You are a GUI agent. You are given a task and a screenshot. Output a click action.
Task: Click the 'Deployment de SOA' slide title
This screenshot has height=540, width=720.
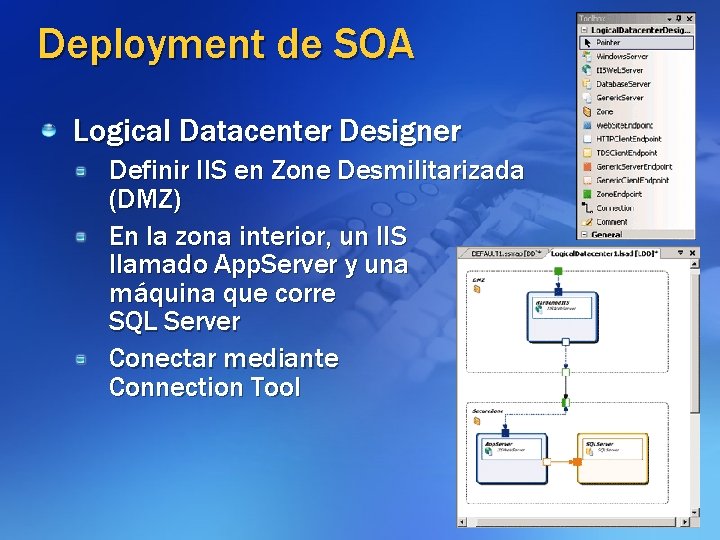pyautogui.click(x=226, y=45)
